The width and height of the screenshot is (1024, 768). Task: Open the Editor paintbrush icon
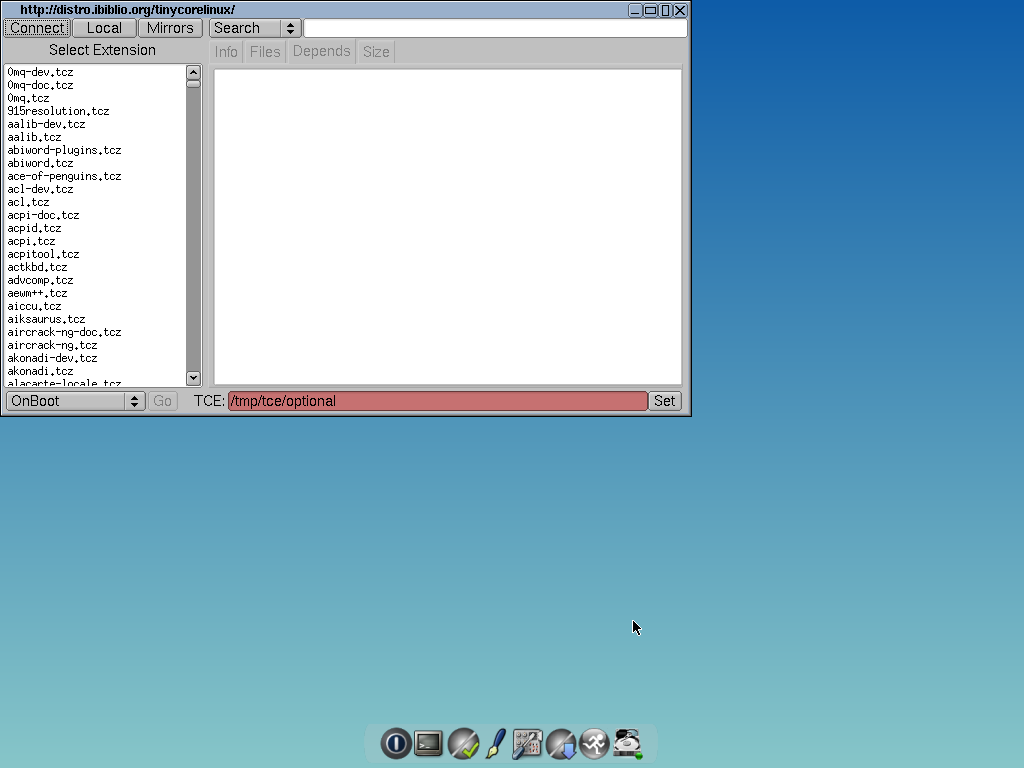point(495,743)
